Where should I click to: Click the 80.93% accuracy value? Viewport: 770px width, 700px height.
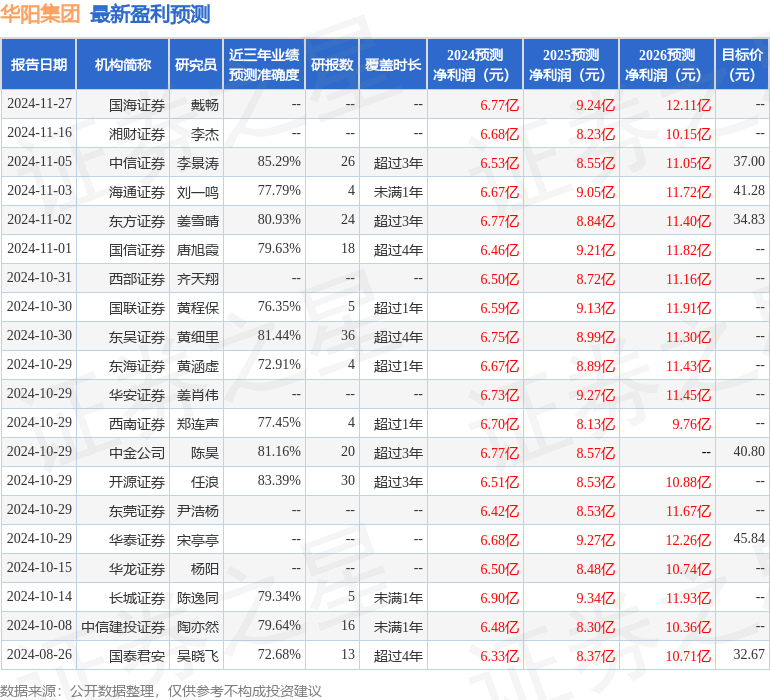pyautogui.click(x=279, y=220)
